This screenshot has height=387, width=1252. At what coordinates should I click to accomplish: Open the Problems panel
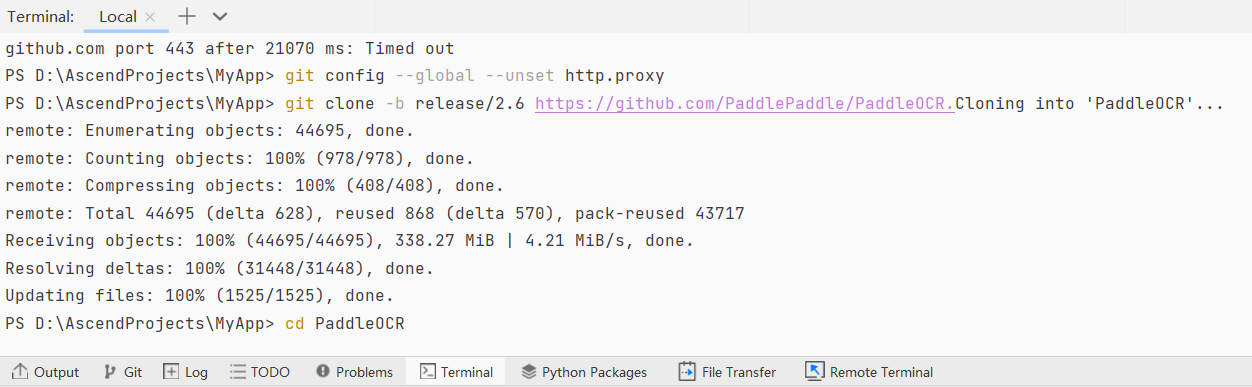(354, 372)
